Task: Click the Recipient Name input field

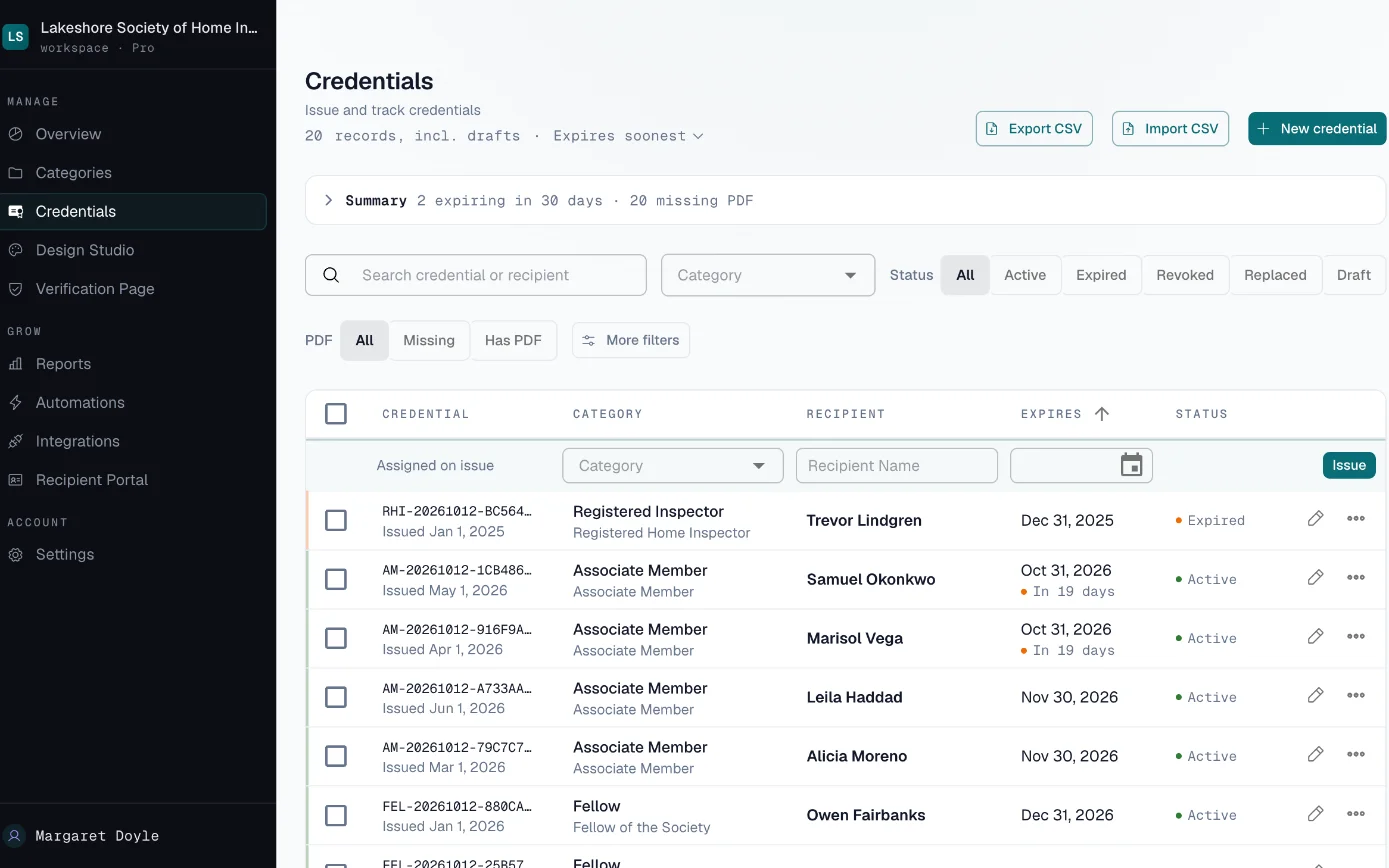Action: tap(897, 465)
